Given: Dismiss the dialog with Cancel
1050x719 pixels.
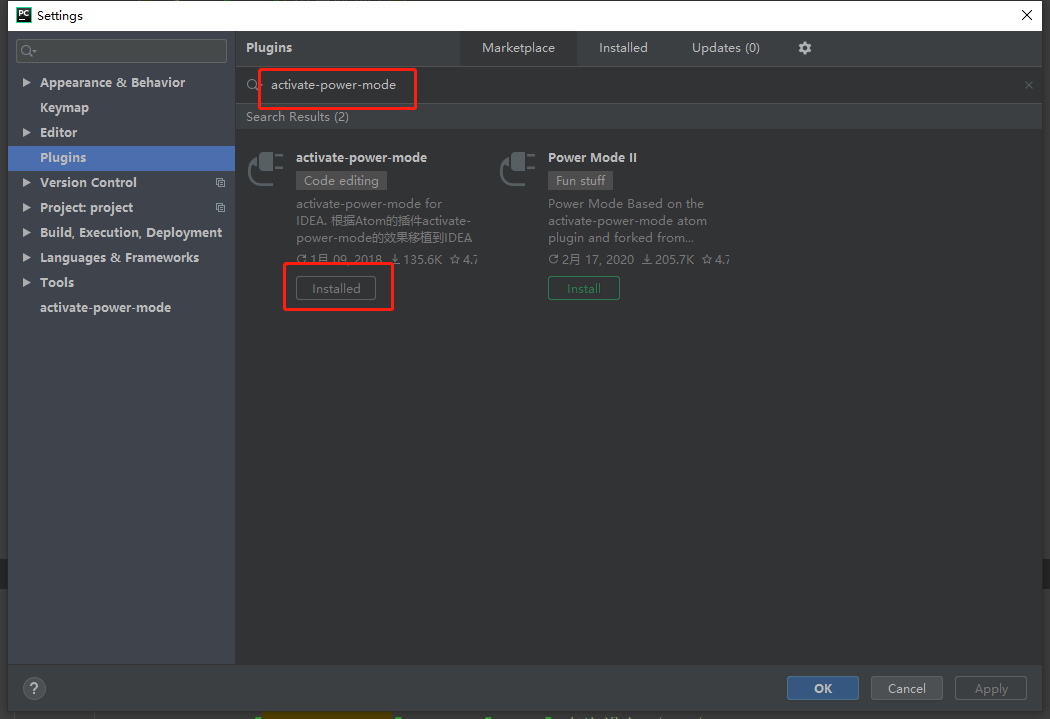Looking at the screenshot, I should point(906,688).
